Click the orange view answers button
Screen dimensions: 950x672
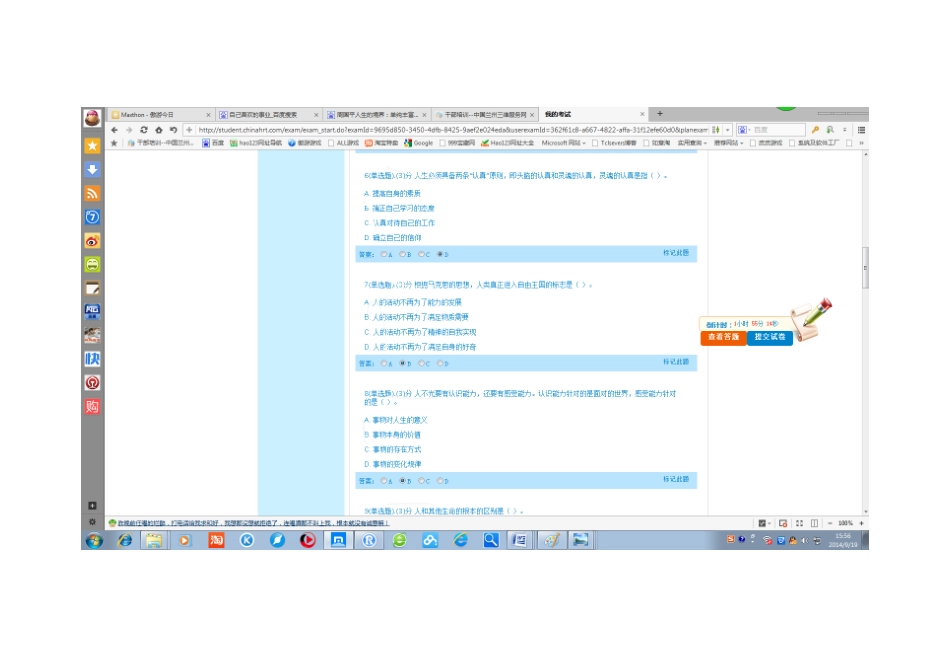pyautogui.click(x=723, y=337)
